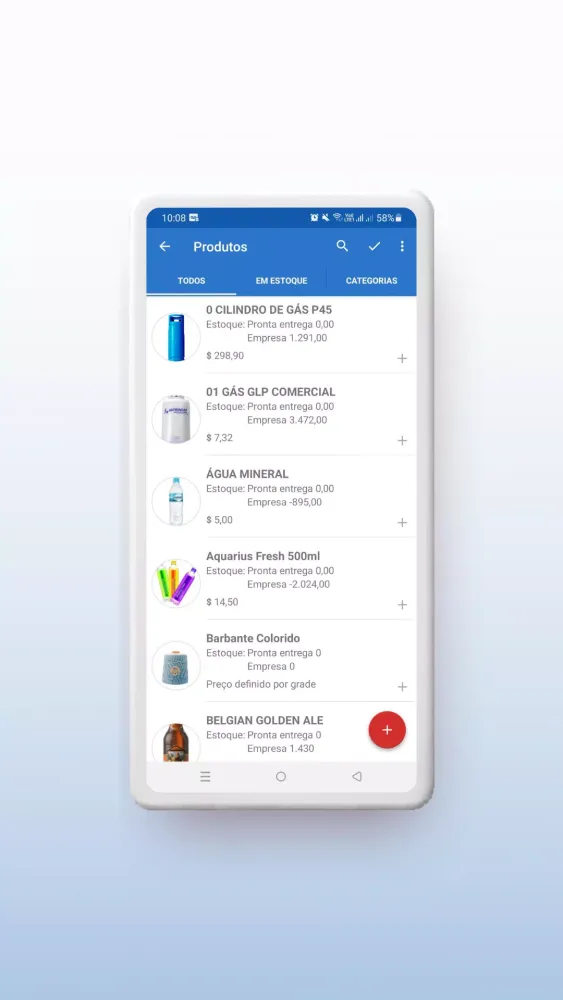Add ÁGUA MINERAL with plus icon
563x1000 pixels.
coord(402,523)
